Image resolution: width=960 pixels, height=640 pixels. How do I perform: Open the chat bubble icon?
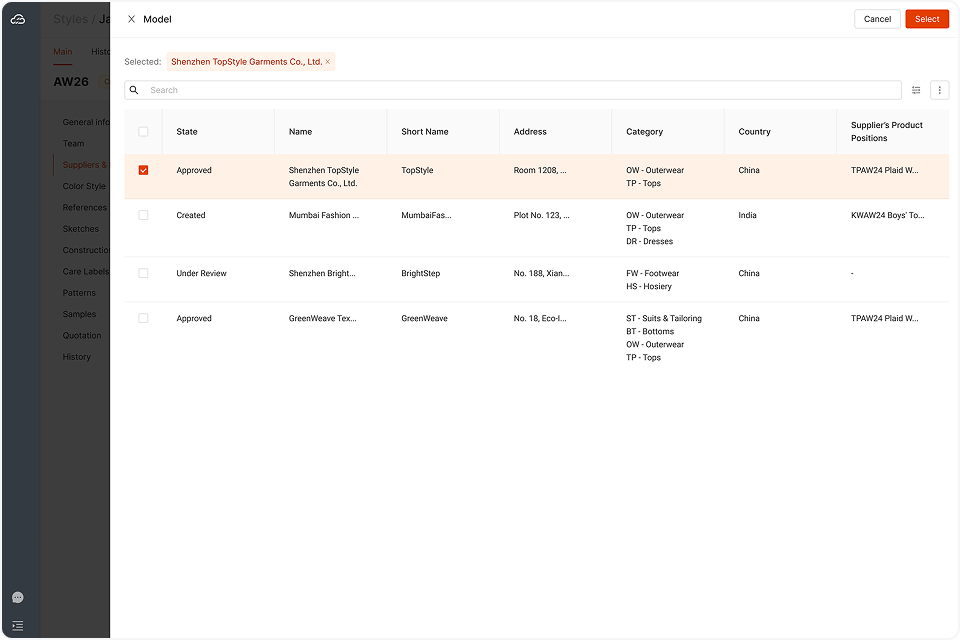(18, 597)
